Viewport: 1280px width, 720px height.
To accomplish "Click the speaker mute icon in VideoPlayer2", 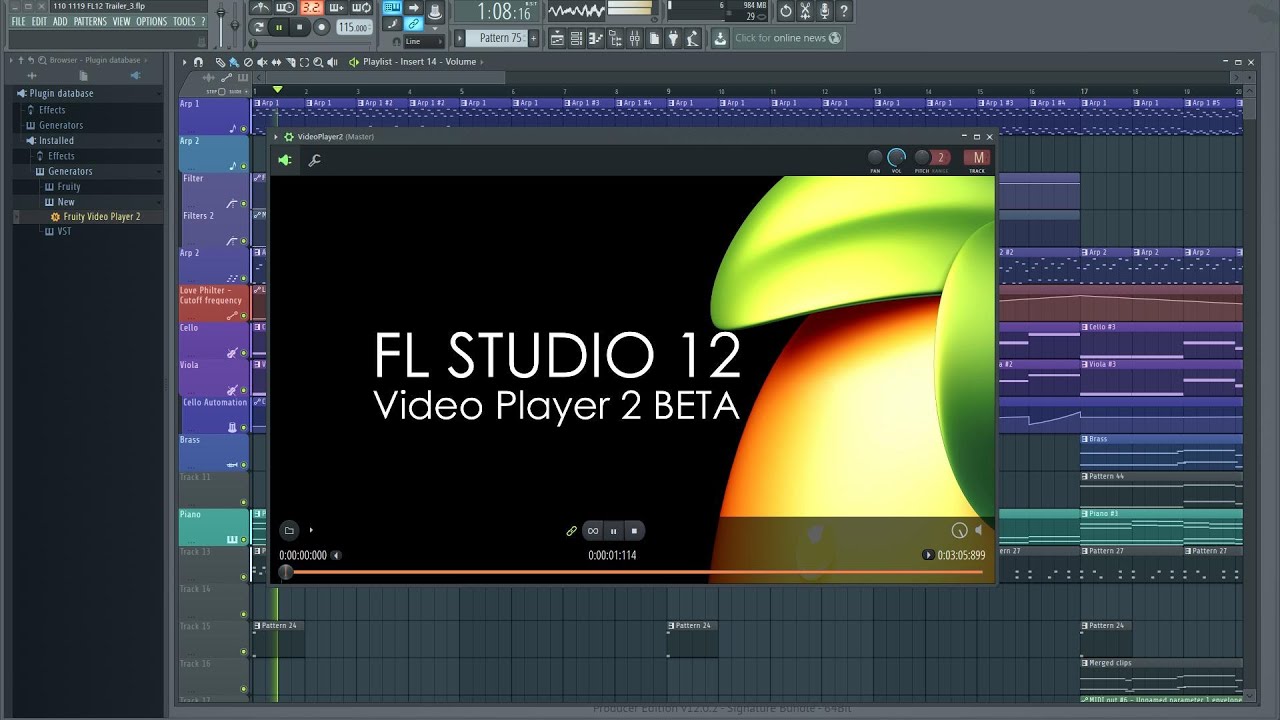I will [x=979, y=530].
